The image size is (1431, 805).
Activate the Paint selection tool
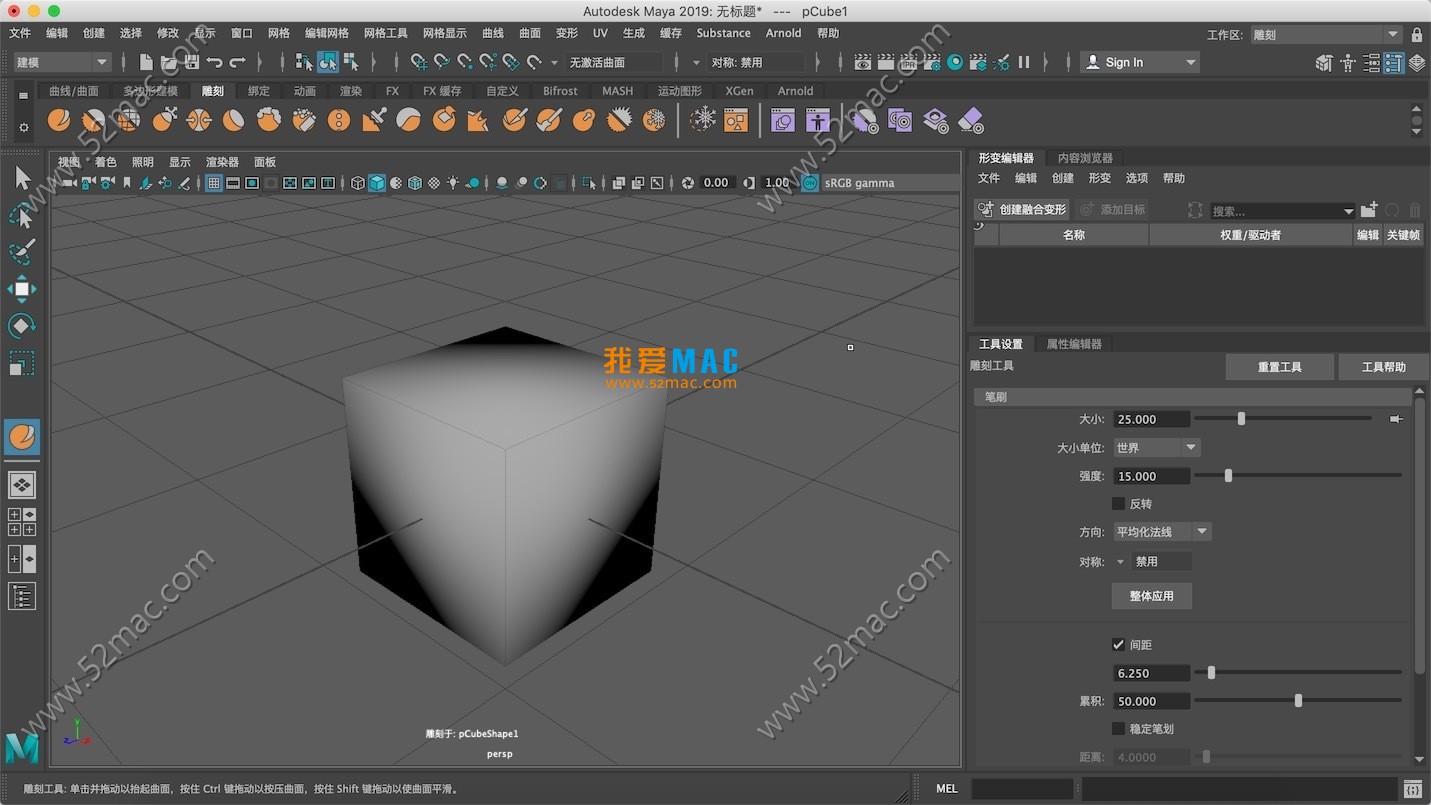tap(22, 252)
